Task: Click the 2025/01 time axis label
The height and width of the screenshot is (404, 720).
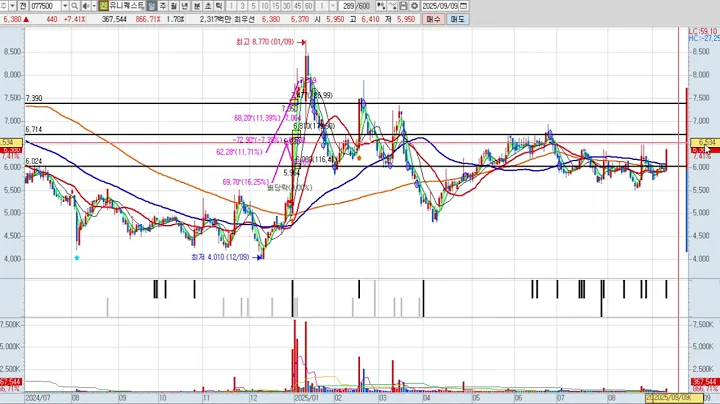Action: 306,398
